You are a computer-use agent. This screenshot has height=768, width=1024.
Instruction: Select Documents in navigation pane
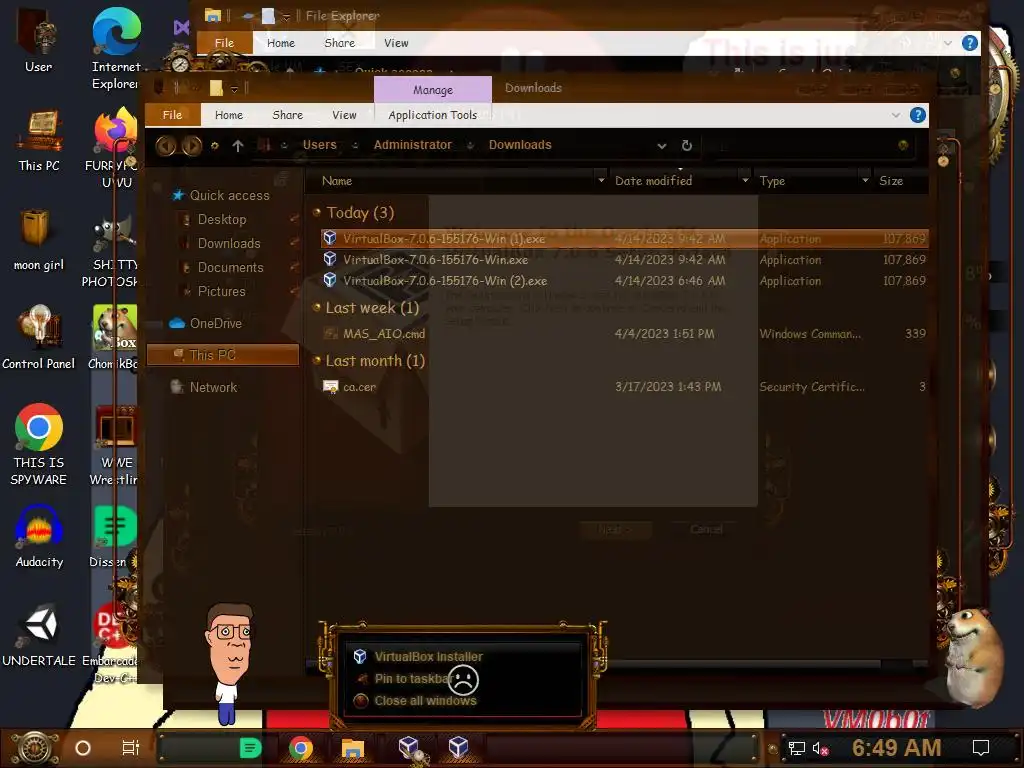click(x=230, y=267)
